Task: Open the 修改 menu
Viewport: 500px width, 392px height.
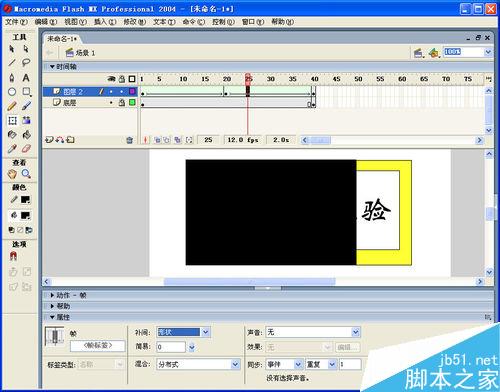Action: coord(135,22)
